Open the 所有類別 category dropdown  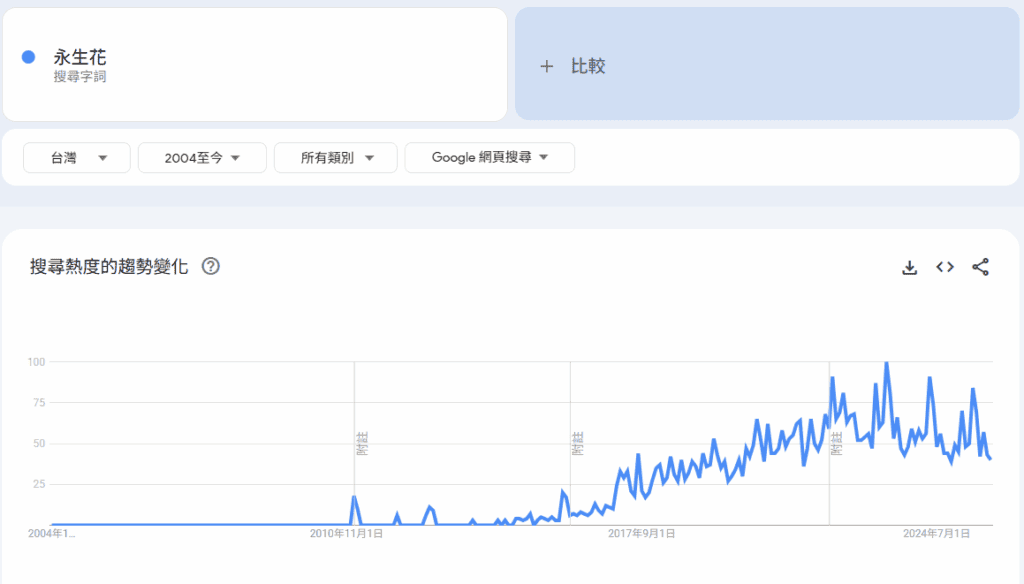tap(336, 157)
